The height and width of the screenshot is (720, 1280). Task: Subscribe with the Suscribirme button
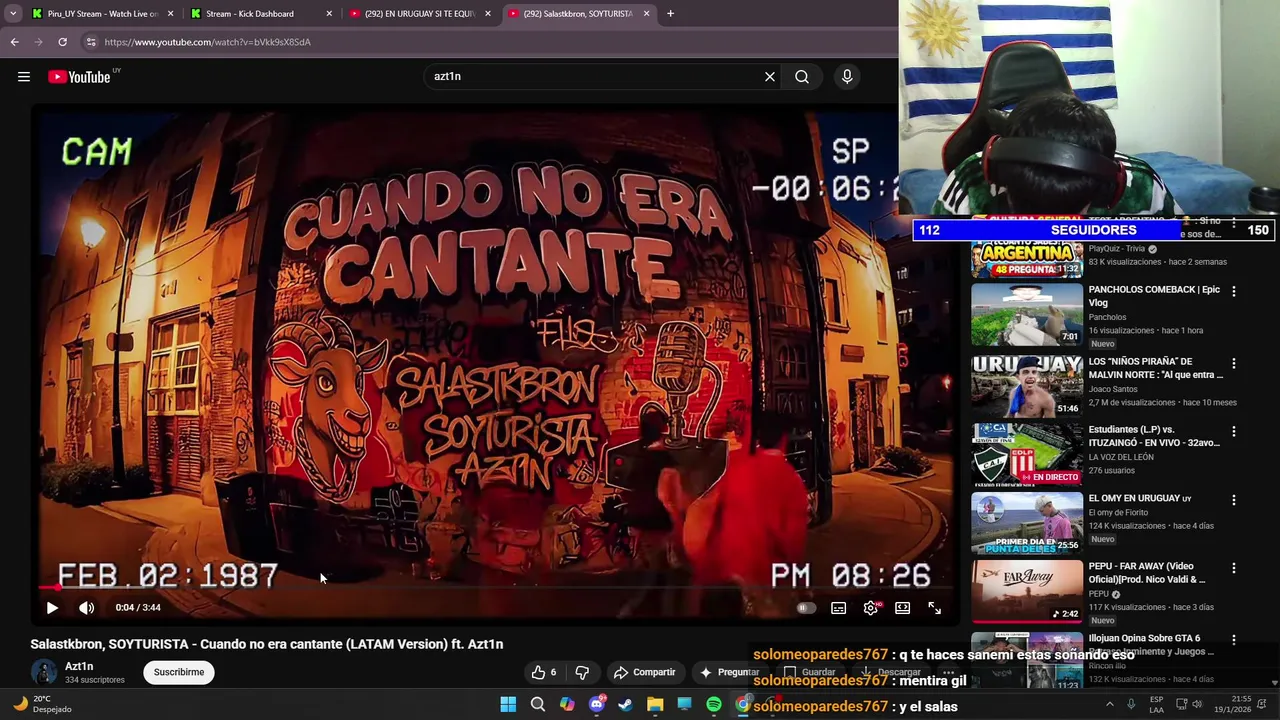click(179, 672)
